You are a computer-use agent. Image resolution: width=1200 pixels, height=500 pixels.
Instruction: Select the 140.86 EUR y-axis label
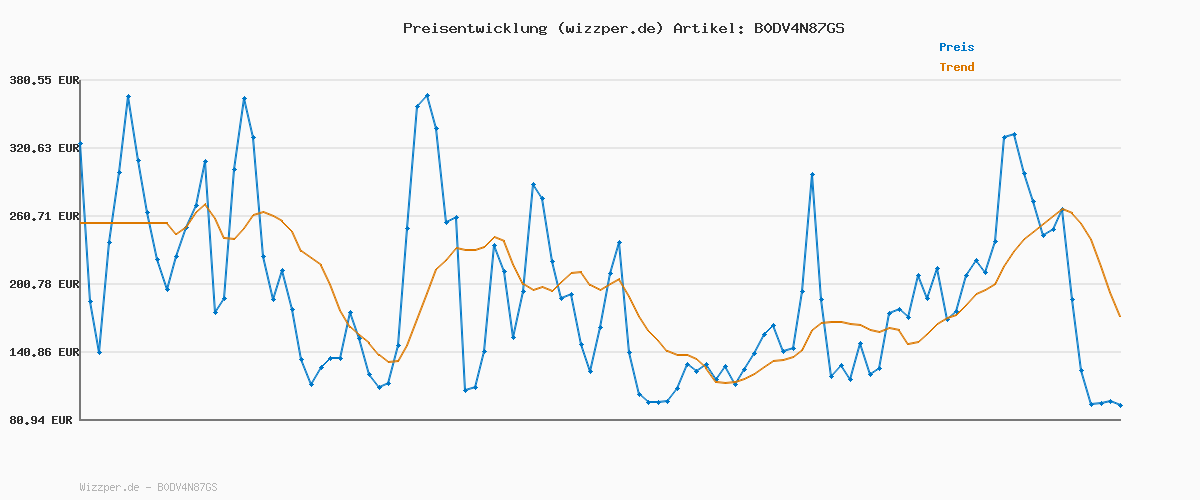44,352
